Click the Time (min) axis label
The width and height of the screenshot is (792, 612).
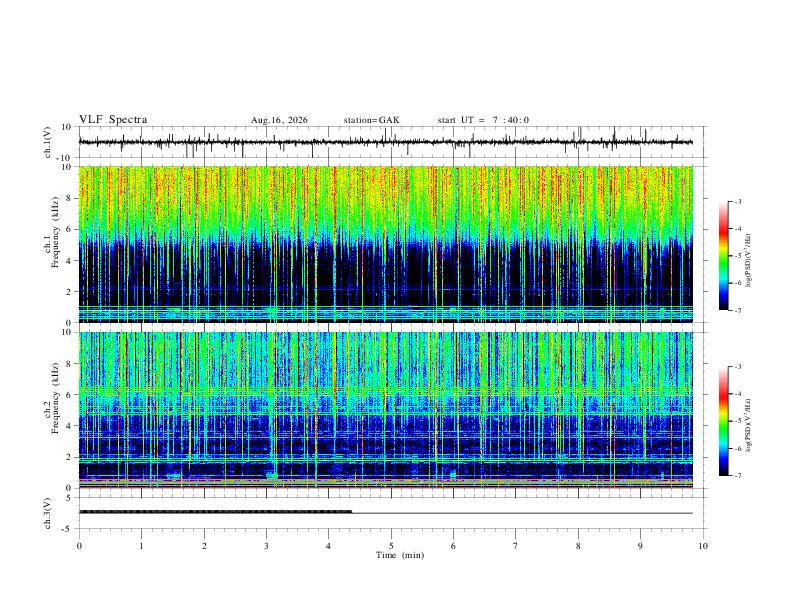coord(400,555)
